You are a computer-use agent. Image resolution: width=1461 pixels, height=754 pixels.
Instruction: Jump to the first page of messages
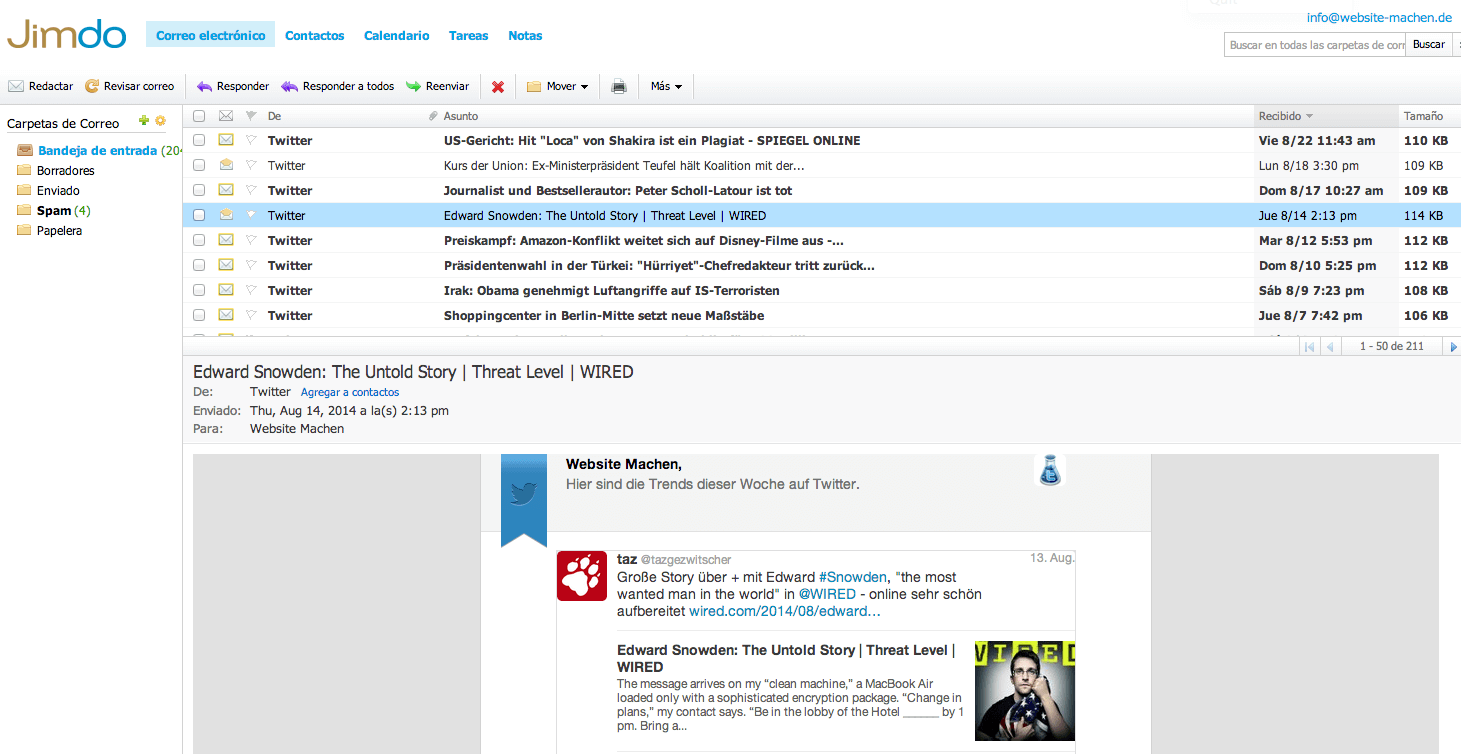coord(1309,347)
